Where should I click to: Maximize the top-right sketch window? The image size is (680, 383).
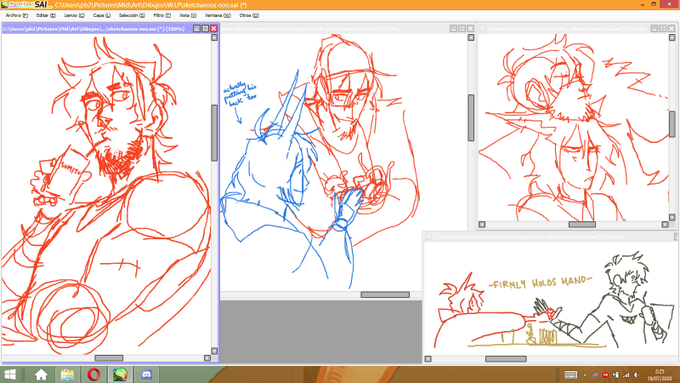pyautogui.click(x=663, y=29)
